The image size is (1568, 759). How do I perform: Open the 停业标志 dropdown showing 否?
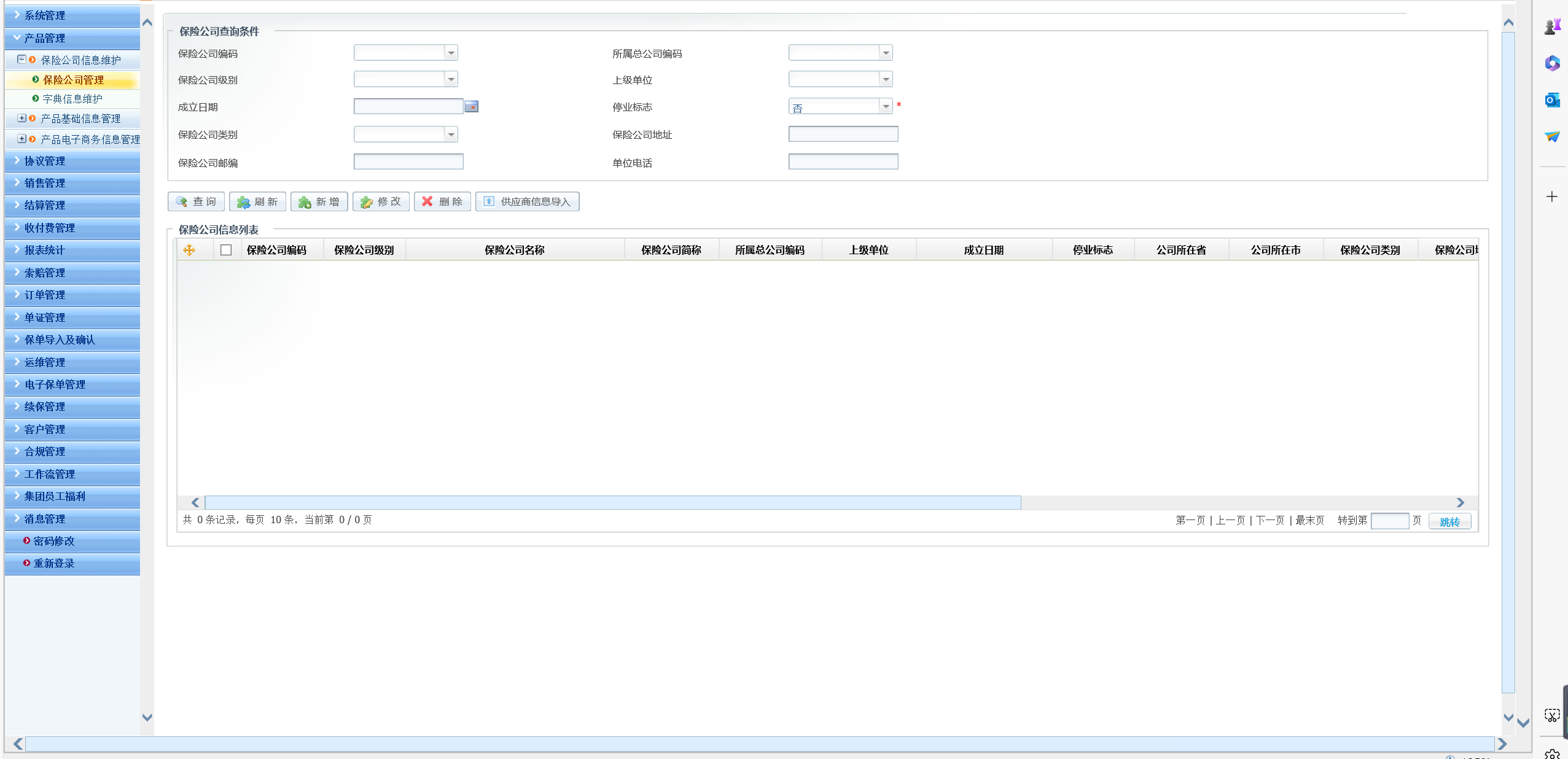(886, 107)
